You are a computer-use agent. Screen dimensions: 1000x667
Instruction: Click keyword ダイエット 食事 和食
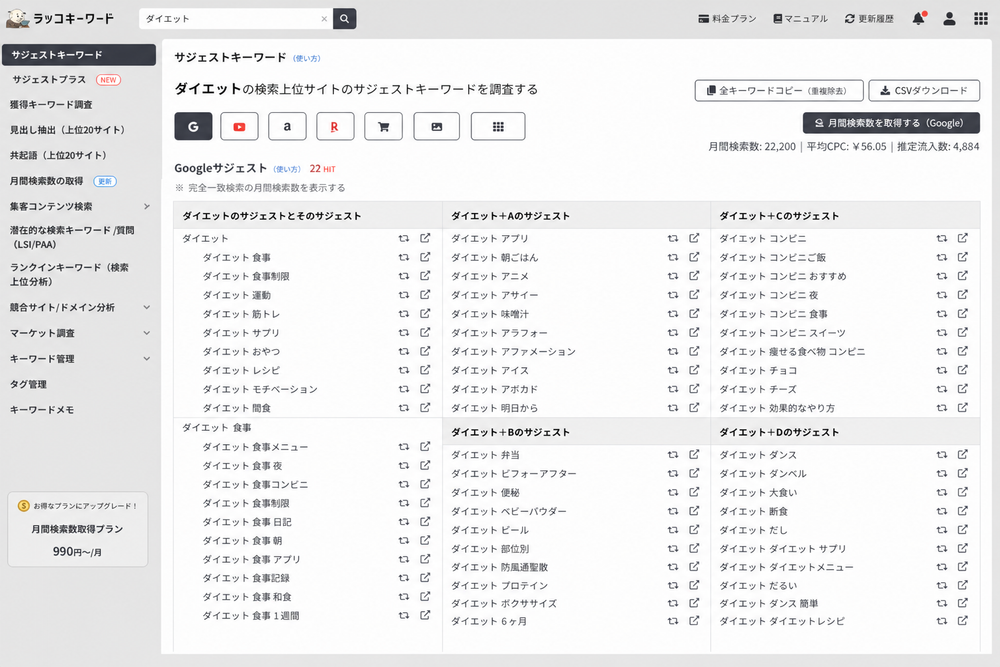[x=247, y=597]
